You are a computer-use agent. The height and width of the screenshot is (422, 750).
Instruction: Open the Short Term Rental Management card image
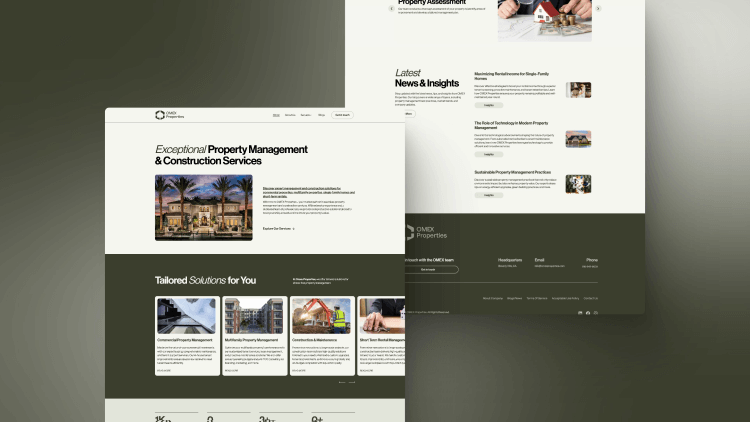[382, 316]
